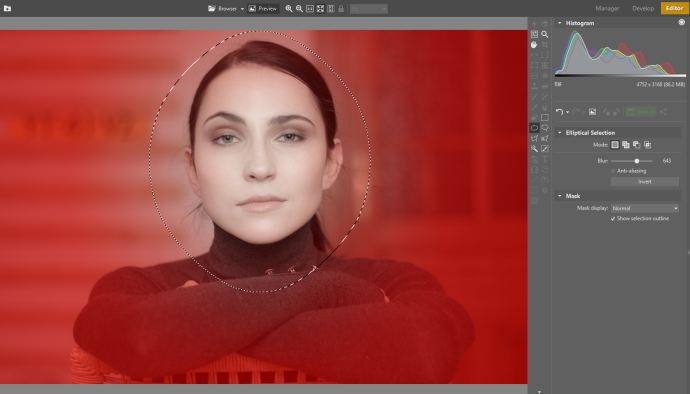The image size is (690, 394).
Task: Switch to Preview view
Action: (263, 8)
